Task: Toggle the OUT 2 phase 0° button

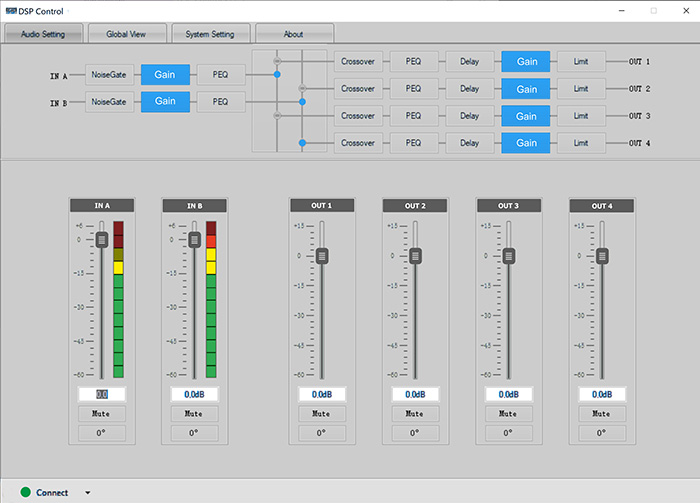Action: tap(415, 433)
